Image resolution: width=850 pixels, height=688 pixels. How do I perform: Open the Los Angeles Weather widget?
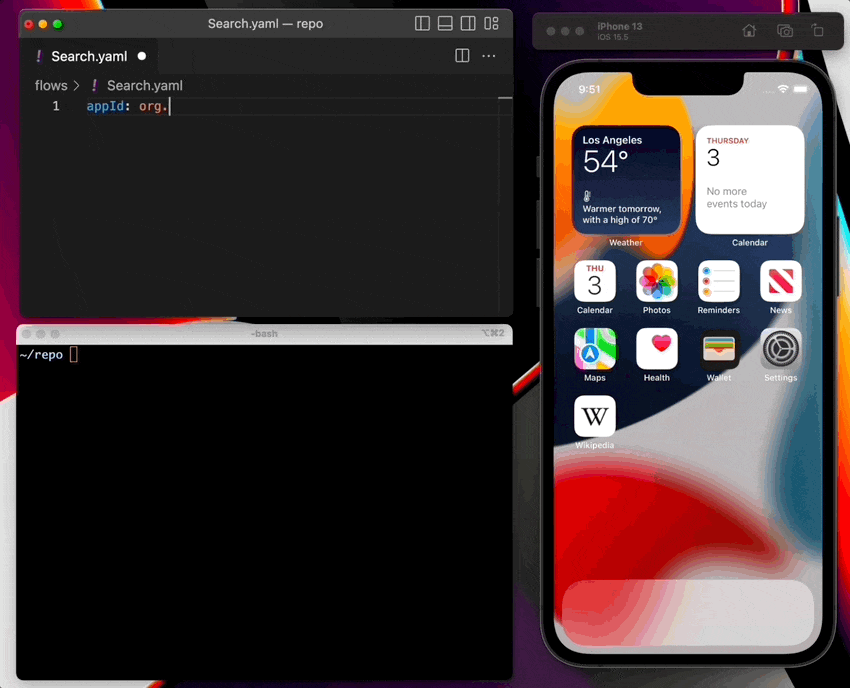click(626, 180)
